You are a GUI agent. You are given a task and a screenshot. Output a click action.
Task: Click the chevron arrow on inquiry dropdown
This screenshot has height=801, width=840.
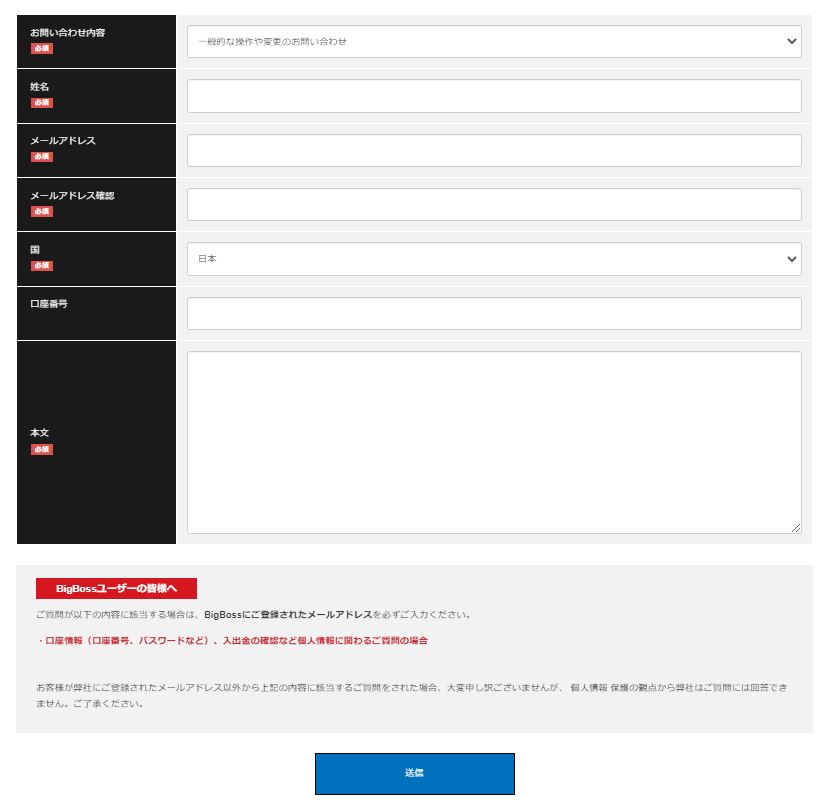click(790, 41)
